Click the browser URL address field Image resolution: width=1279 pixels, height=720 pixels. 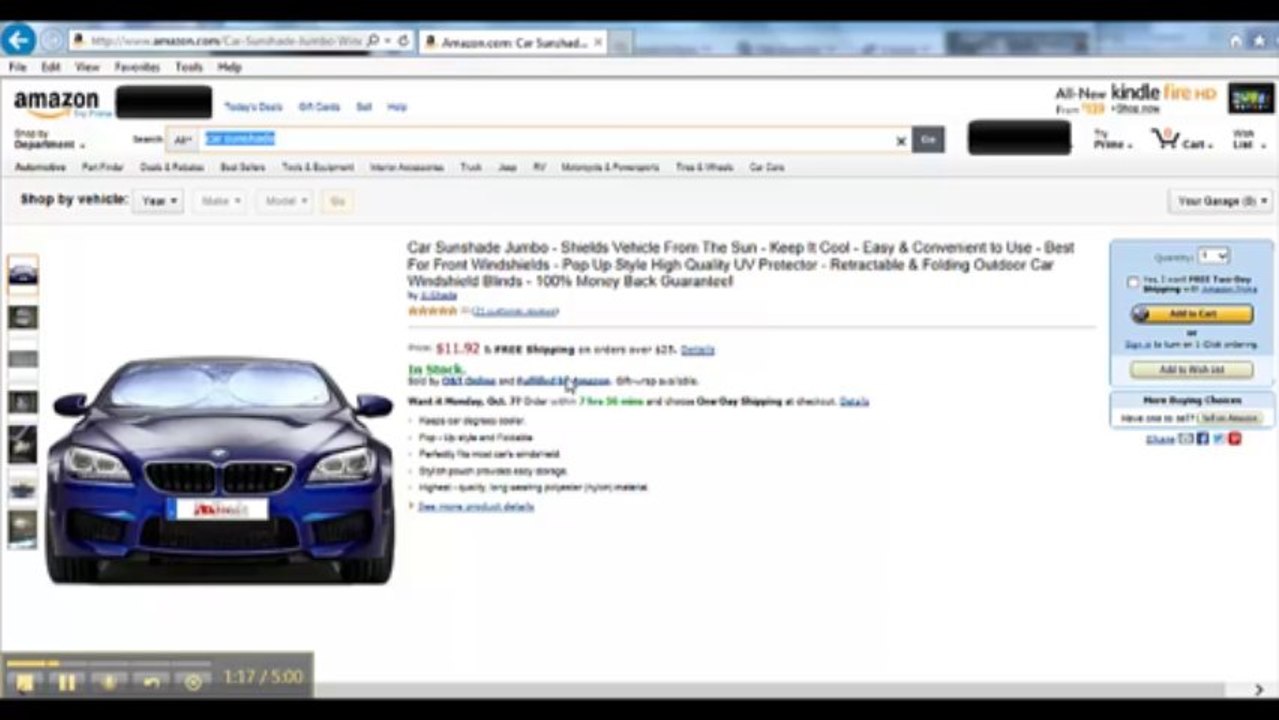click(224, 41)
